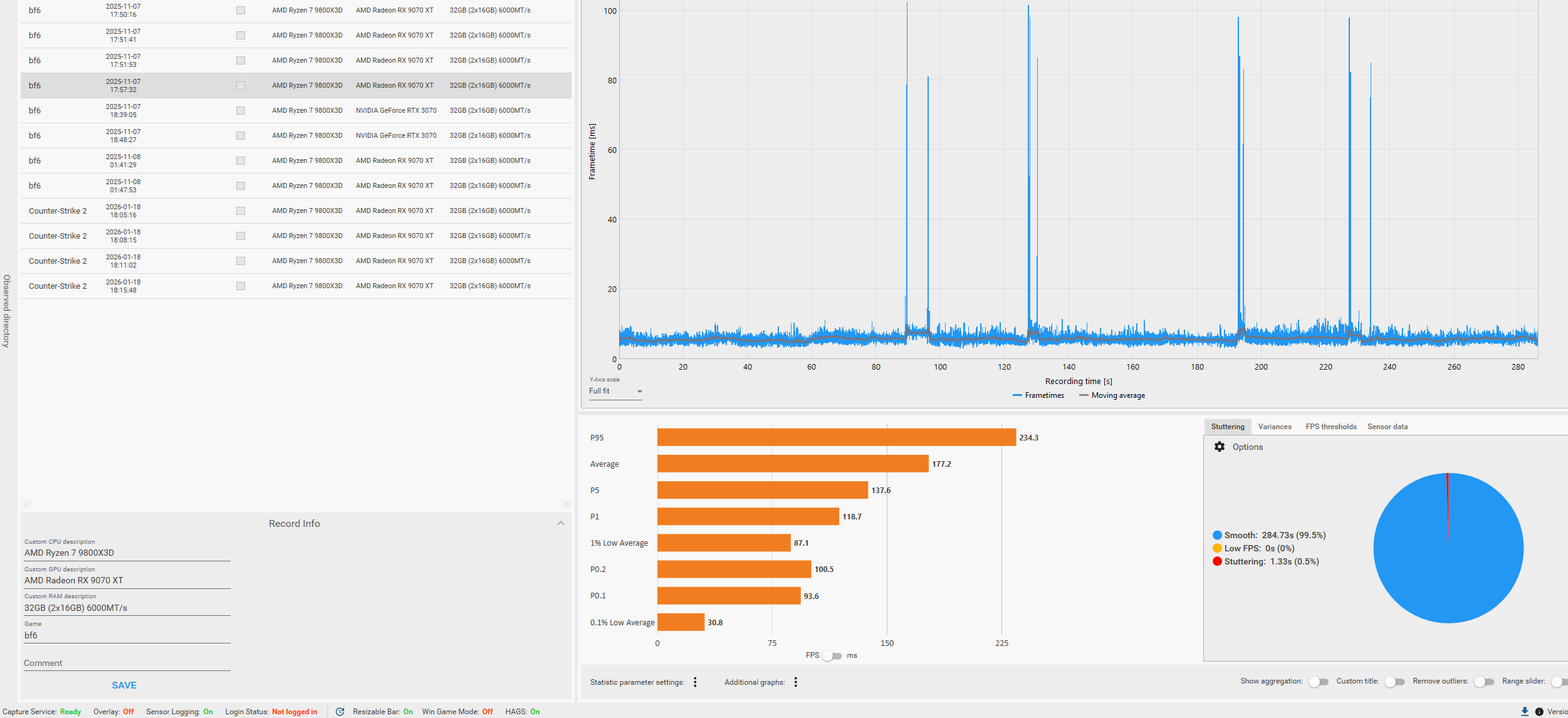Click the info icon next to Version
This screenshot has height=718, width=1568.
[1539, 712]
